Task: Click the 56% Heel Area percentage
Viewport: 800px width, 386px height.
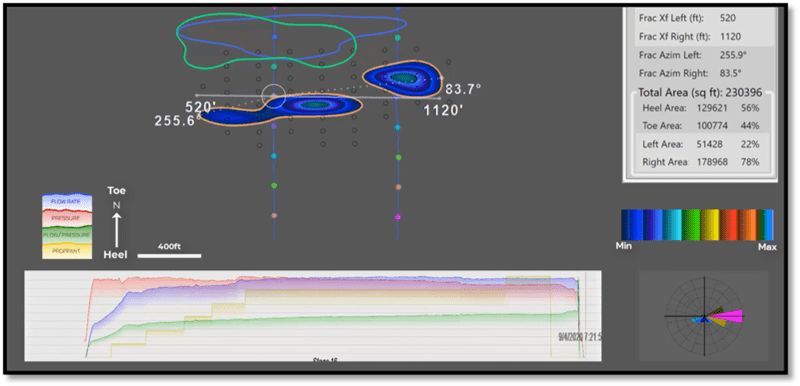Action: 751,108
